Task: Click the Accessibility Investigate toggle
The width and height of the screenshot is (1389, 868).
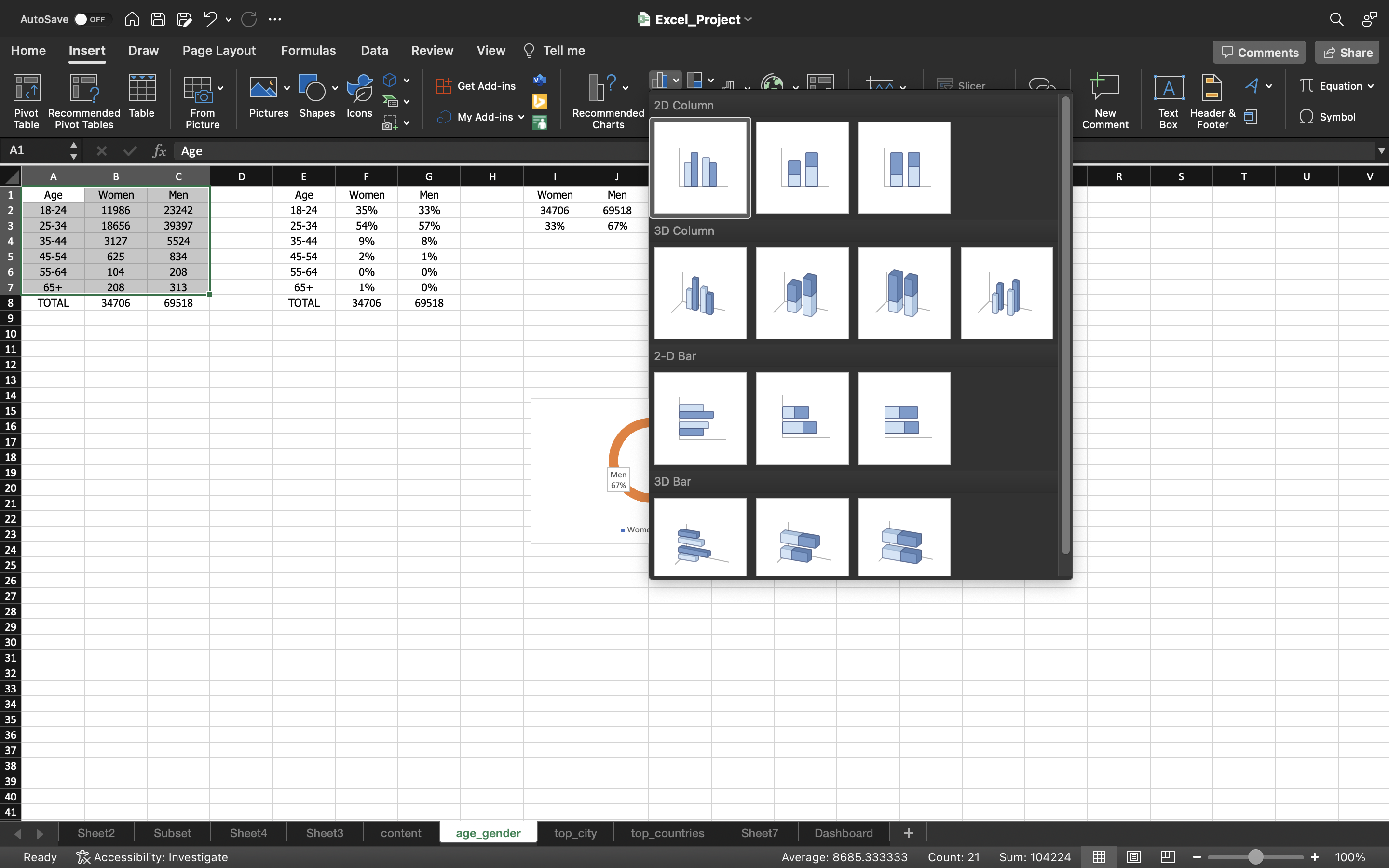Action: coord(151,857)
